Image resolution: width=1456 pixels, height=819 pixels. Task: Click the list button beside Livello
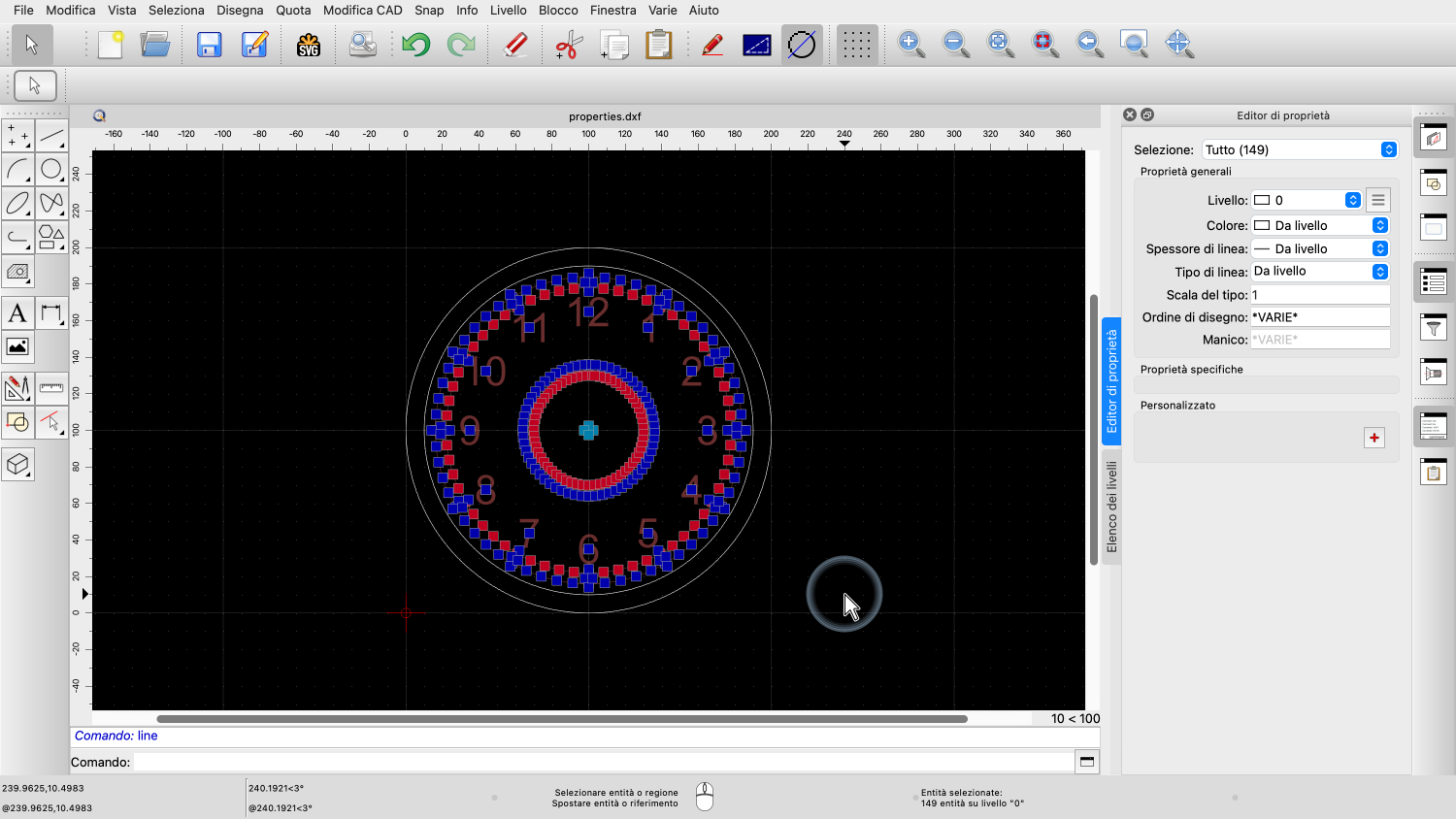tap(1377, 200)
